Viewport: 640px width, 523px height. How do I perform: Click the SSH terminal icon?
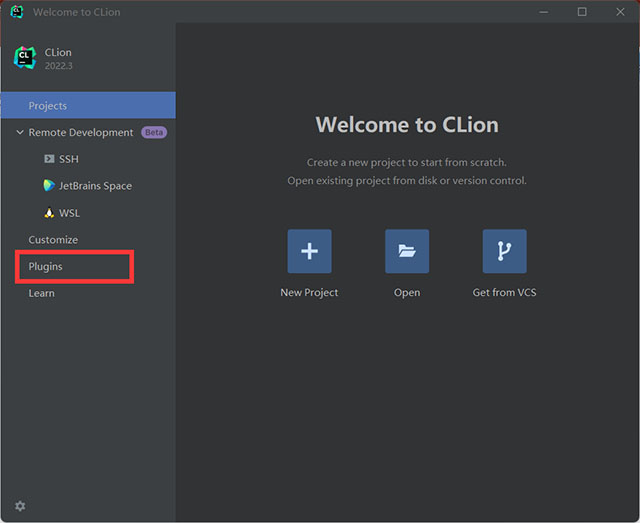(x=49, y=159)
